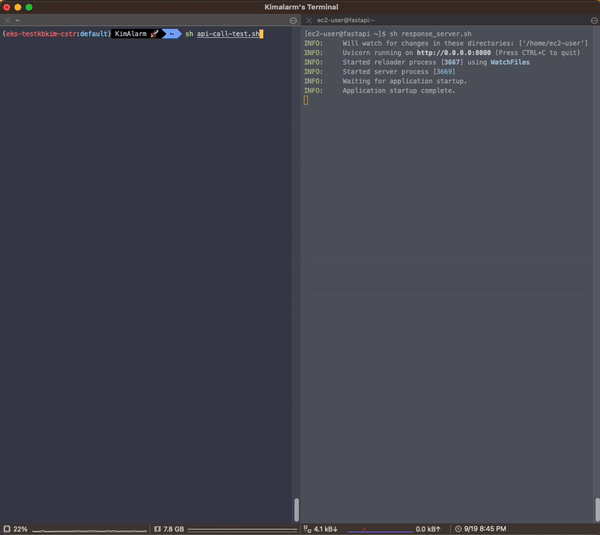Open the left pane's circular menu icon
Screen dimensions: 600x535
coord(293,21)
